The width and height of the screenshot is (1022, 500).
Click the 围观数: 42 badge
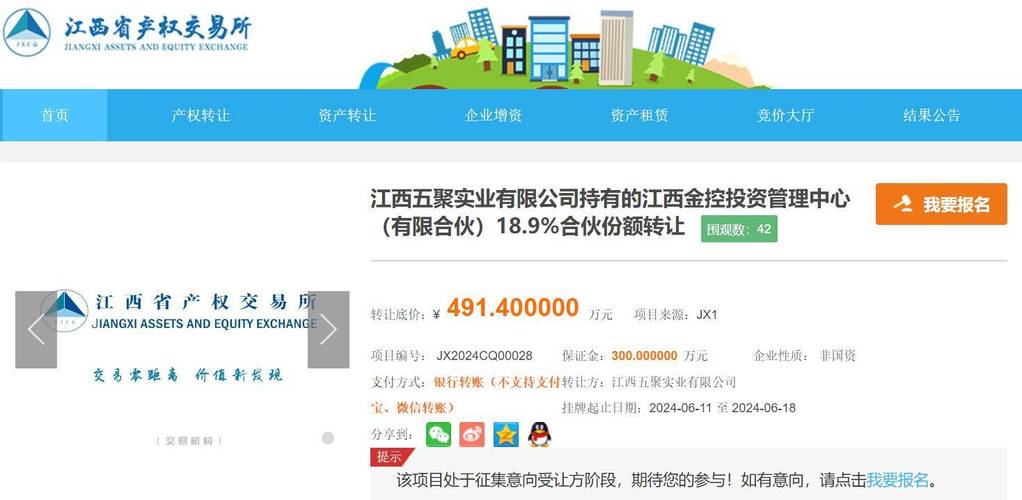(739, 229)
